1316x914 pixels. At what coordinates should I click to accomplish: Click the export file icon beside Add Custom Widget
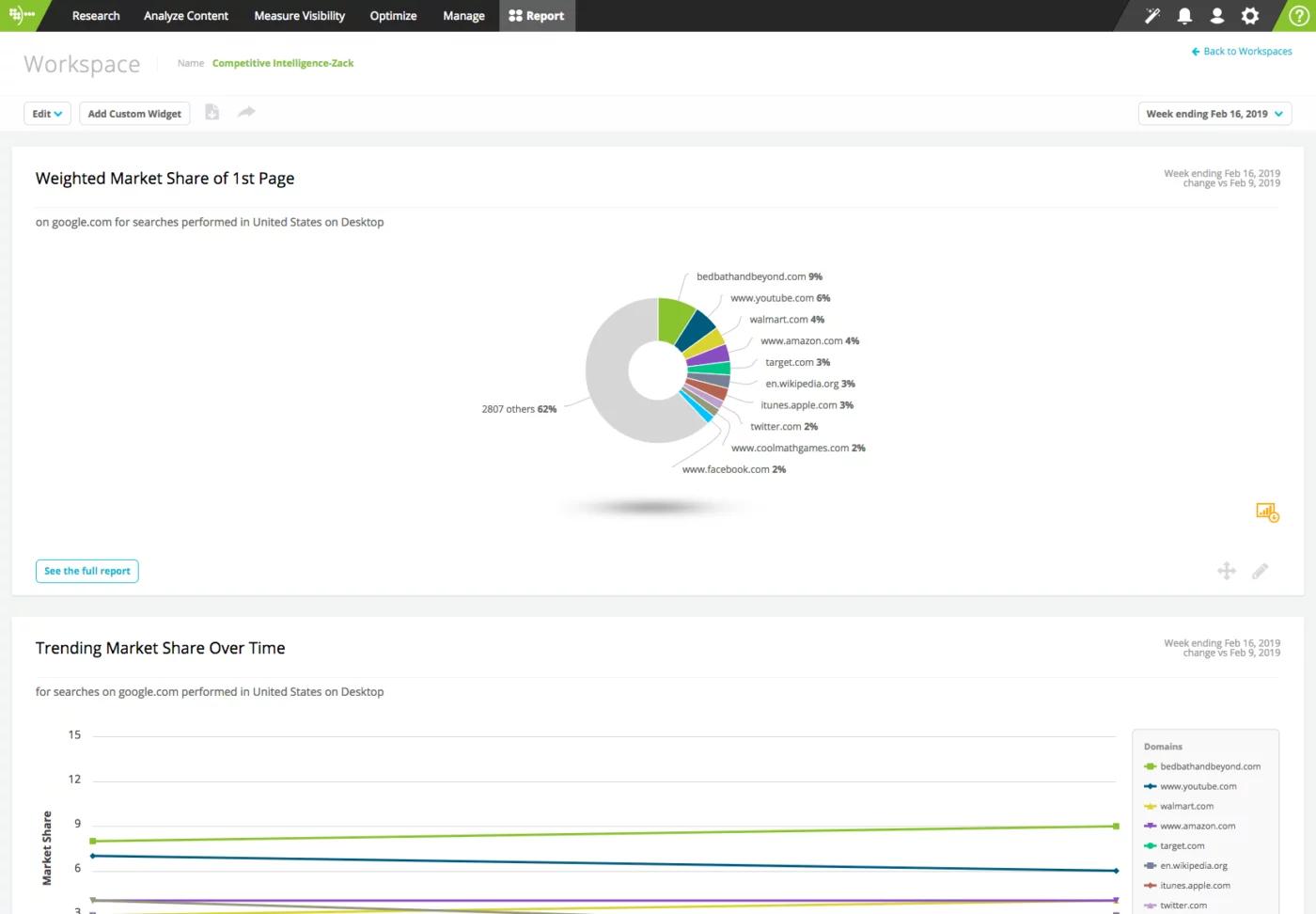[211, 112]
